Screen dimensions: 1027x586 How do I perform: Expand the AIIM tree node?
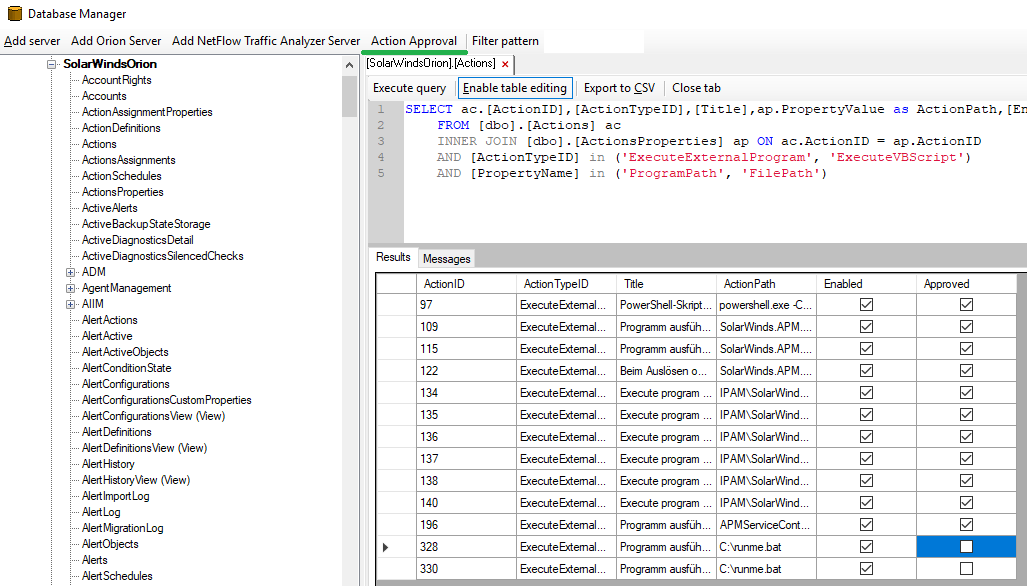(x=71, y=304)
